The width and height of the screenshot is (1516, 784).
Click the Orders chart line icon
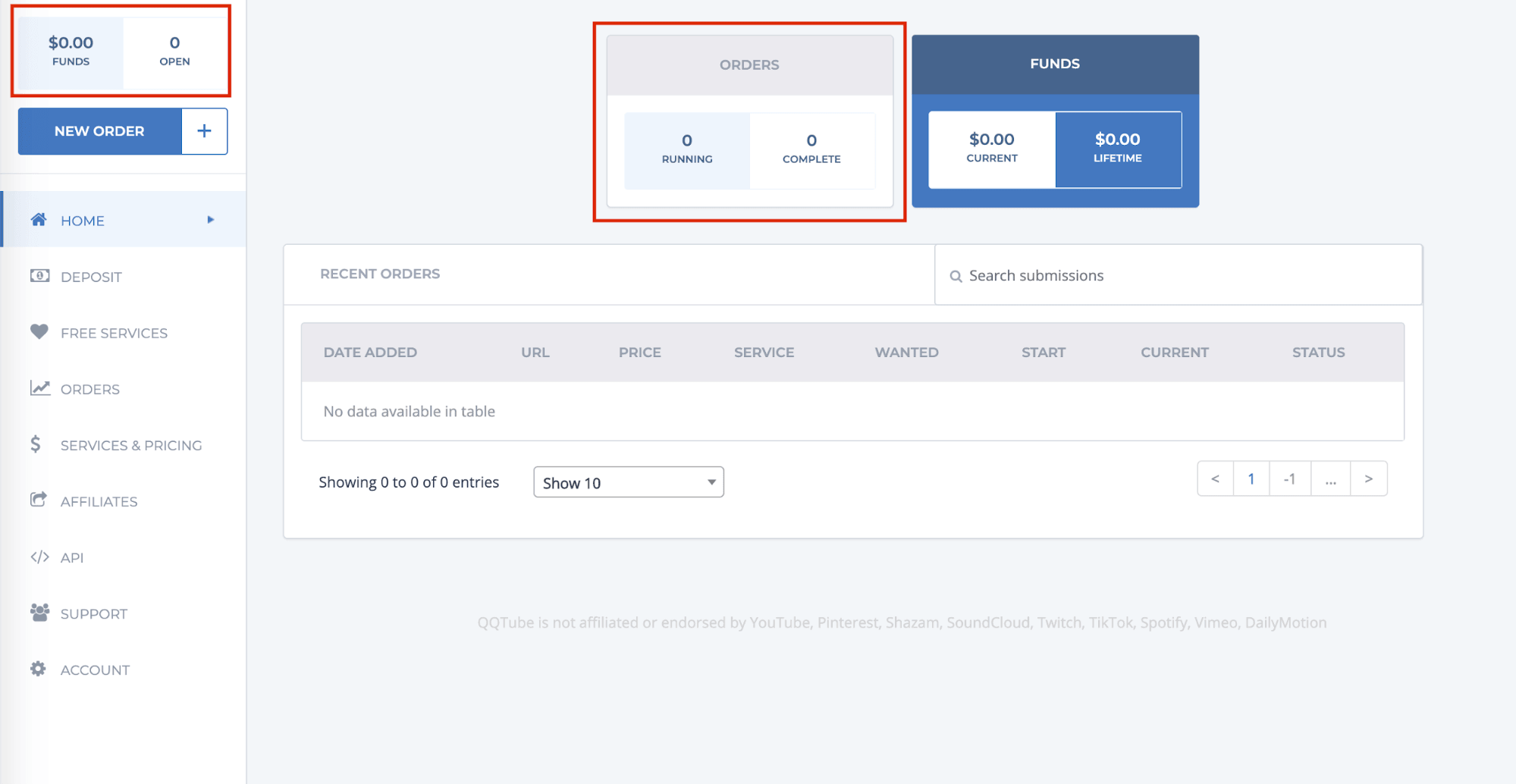click(x=40, y=388)
